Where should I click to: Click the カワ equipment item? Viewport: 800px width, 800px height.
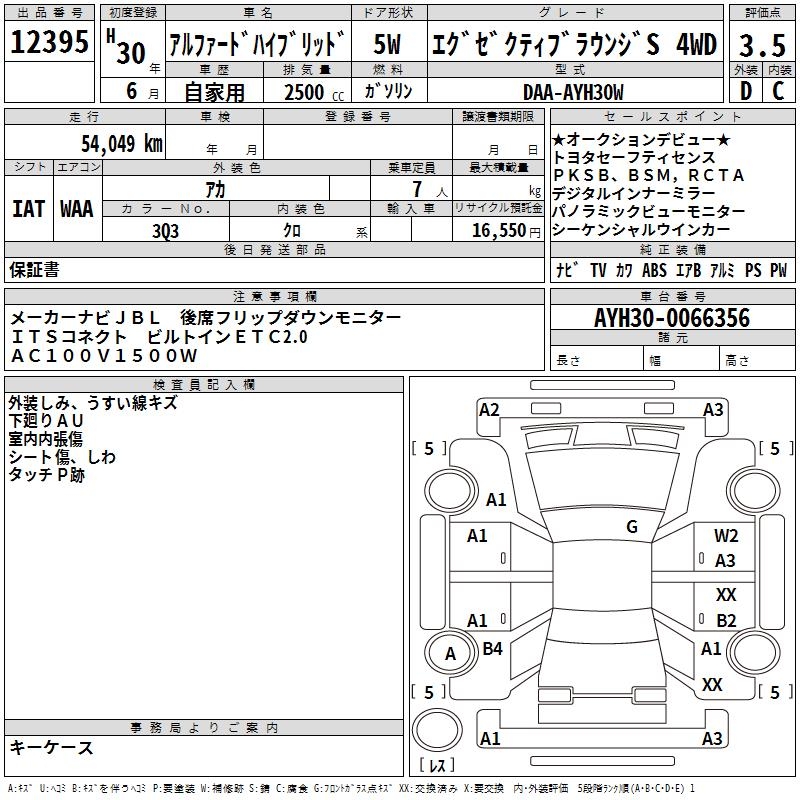(x=624, y=270)
